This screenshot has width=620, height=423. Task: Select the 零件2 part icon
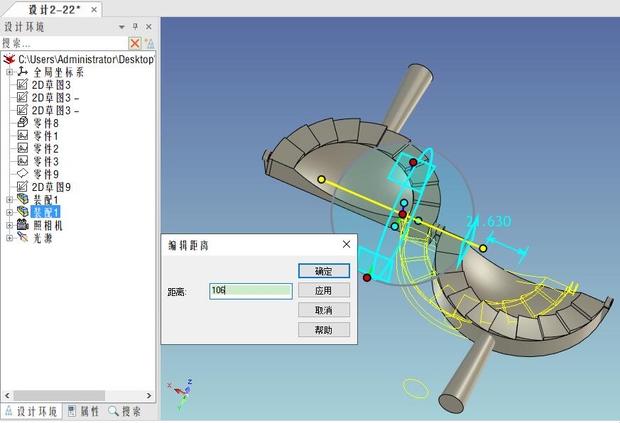[23, 148]
